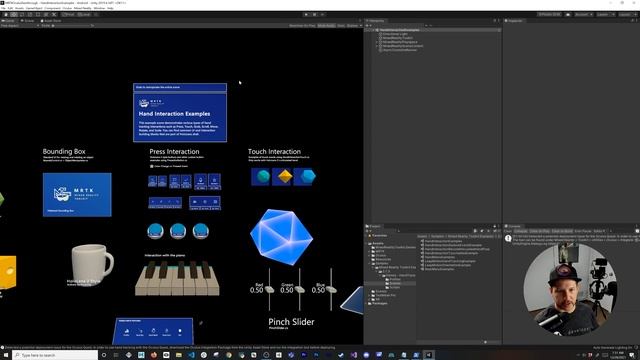Toggle Local handle rotation button
Image resolution: width=640 pixels, height=360 pixels.
[84, 15]
